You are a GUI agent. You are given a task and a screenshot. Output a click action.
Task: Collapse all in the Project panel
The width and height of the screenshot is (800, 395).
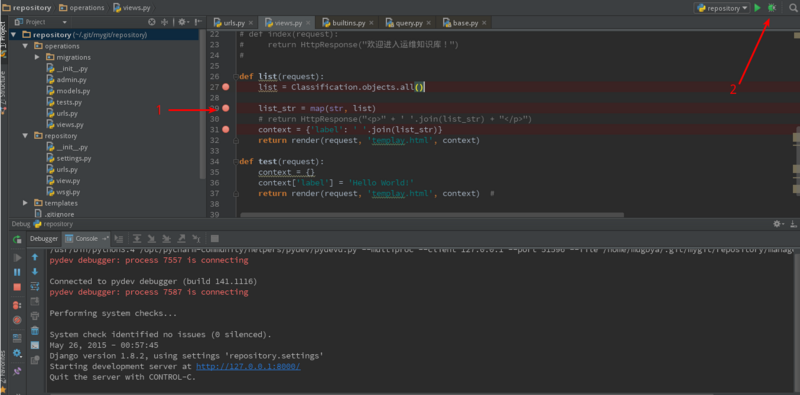[165, 22]
